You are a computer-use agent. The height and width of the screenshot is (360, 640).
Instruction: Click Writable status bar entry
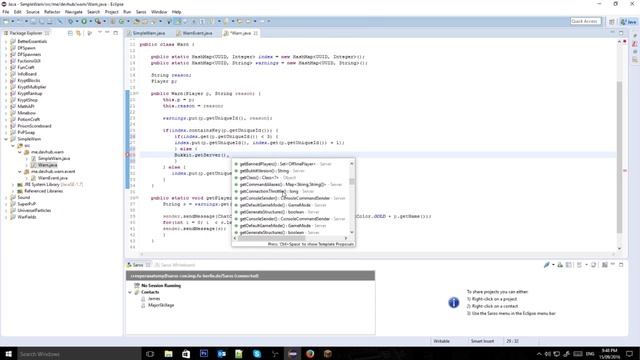click(x=441, y=341)
